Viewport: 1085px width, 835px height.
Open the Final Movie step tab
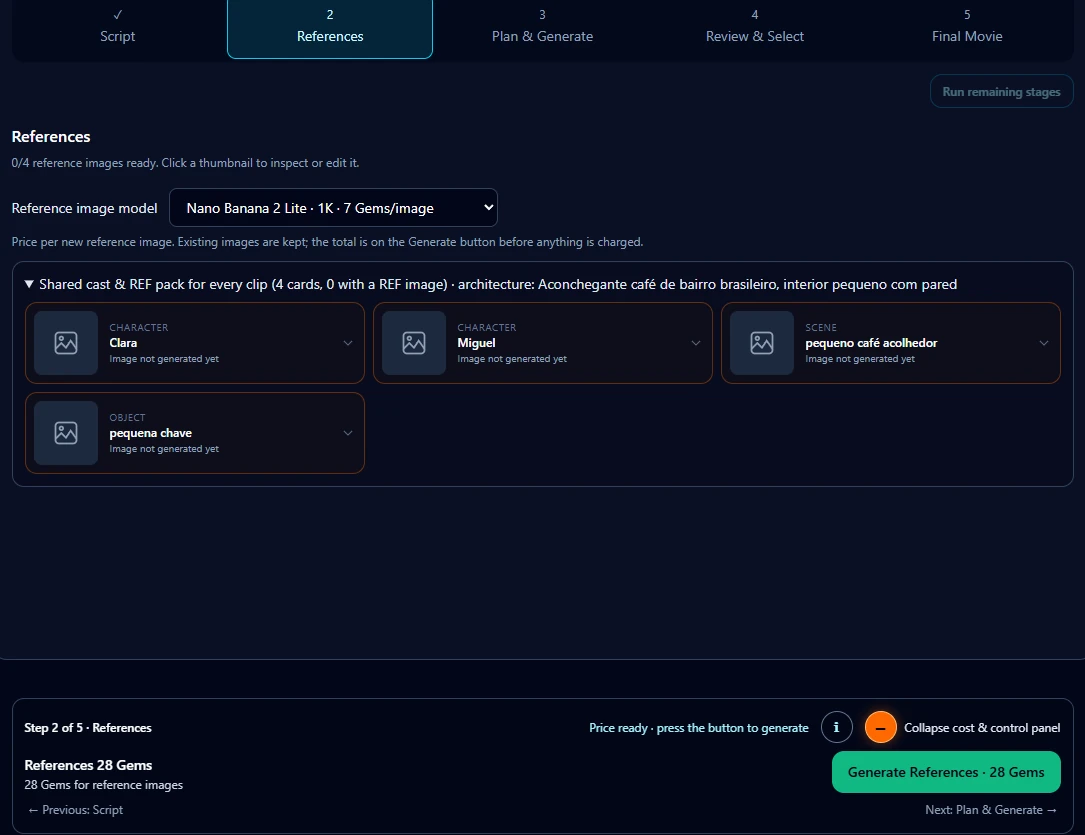(967, 26)
